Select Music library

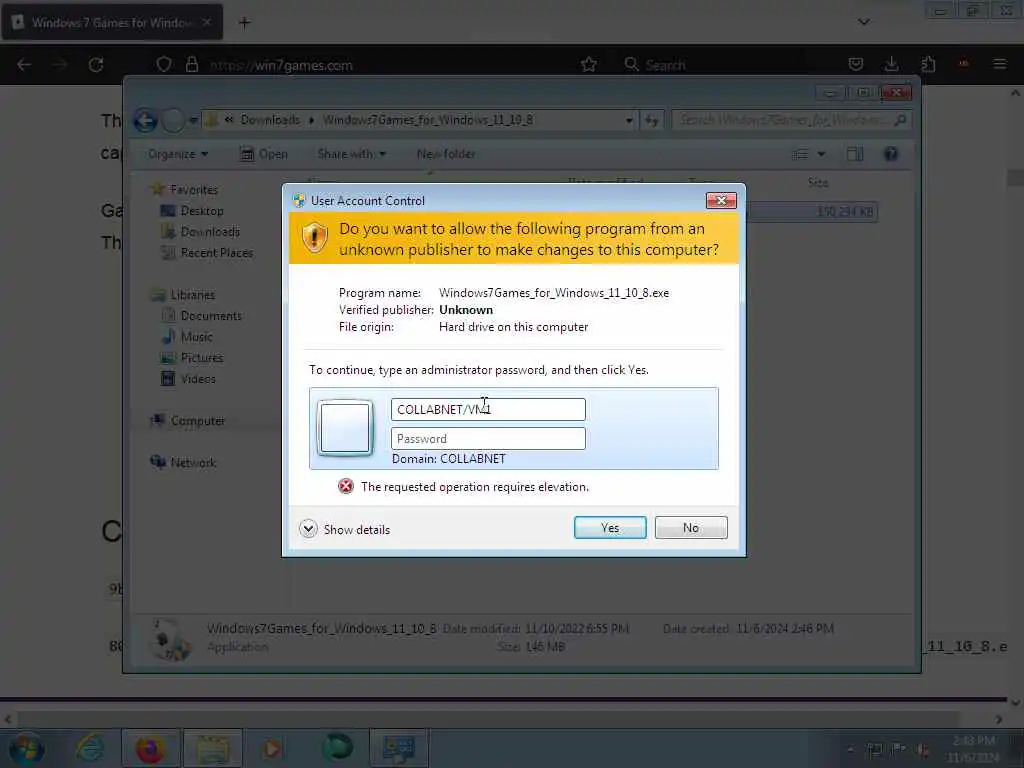pos(197,337)
